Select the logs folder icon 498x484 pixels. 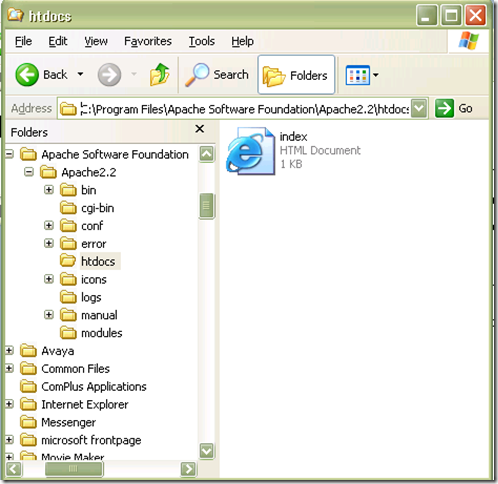(x=68, y=297)
